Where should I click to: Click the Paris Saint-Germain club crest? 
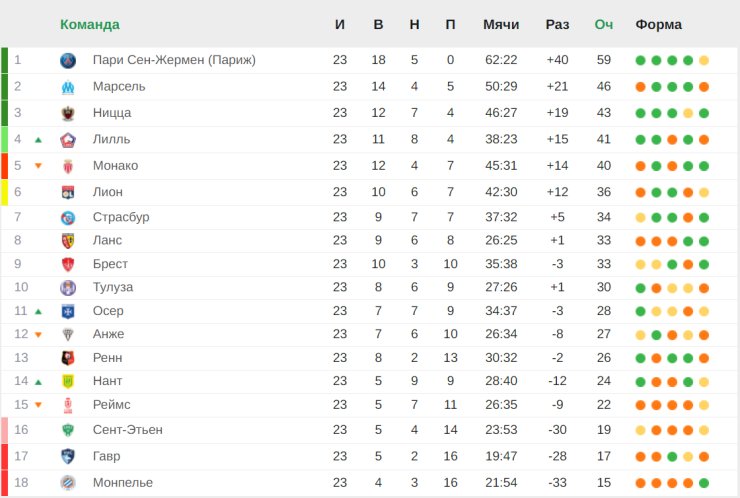pyautogui.click(x=68, y=60)
